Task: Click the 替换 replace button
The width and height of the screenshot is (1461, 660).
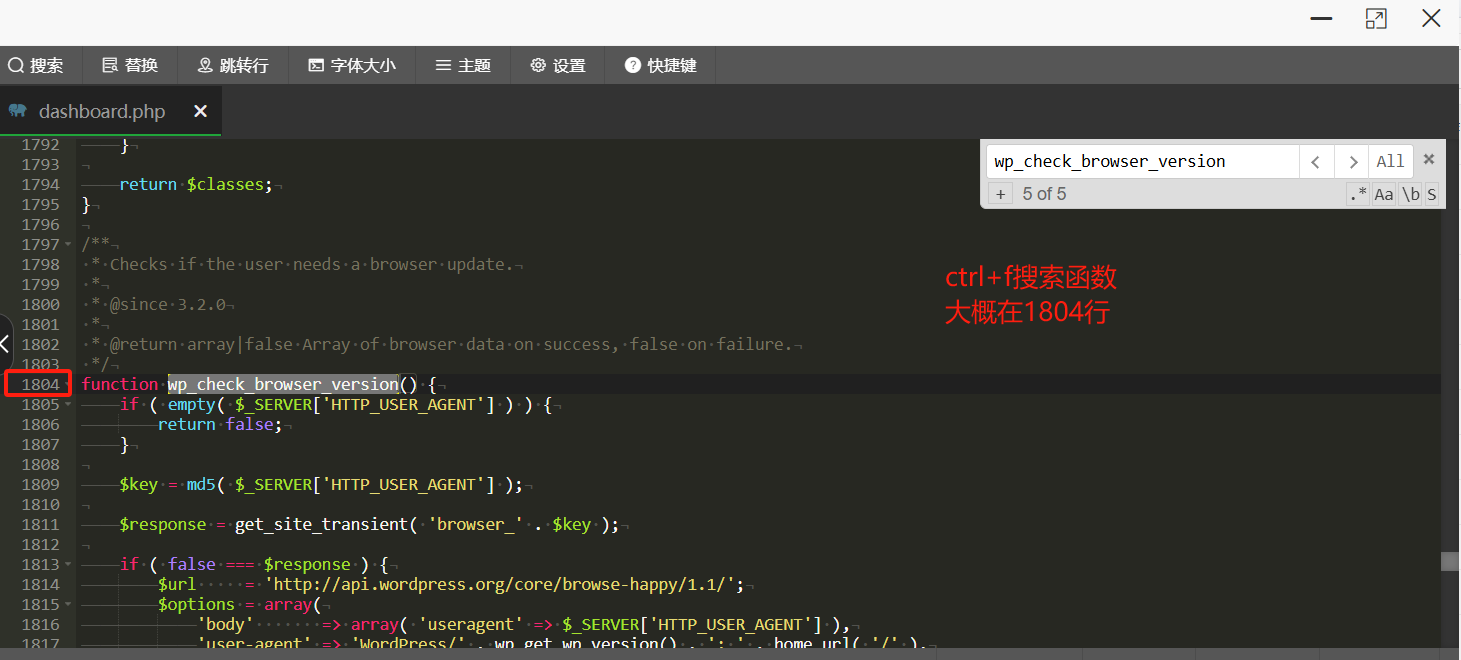Action: [130, 66]
